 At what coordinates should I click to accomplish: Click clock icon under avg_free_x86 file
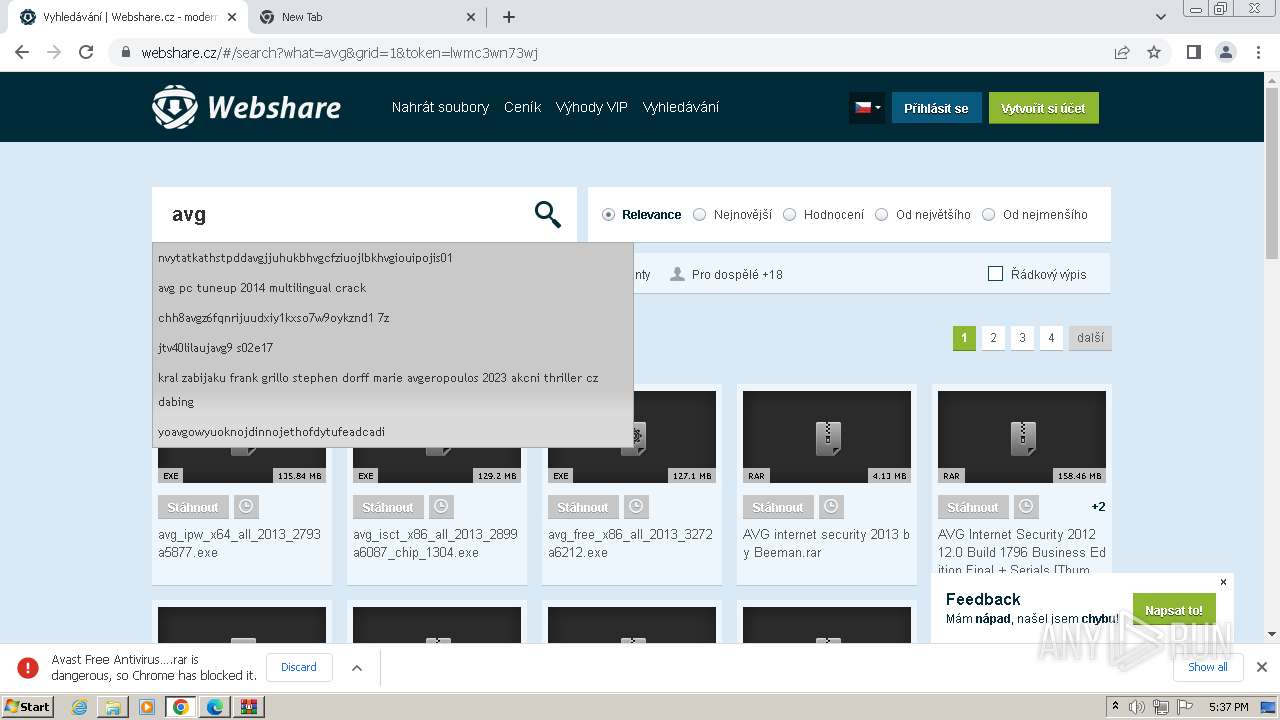pos(636,507)
